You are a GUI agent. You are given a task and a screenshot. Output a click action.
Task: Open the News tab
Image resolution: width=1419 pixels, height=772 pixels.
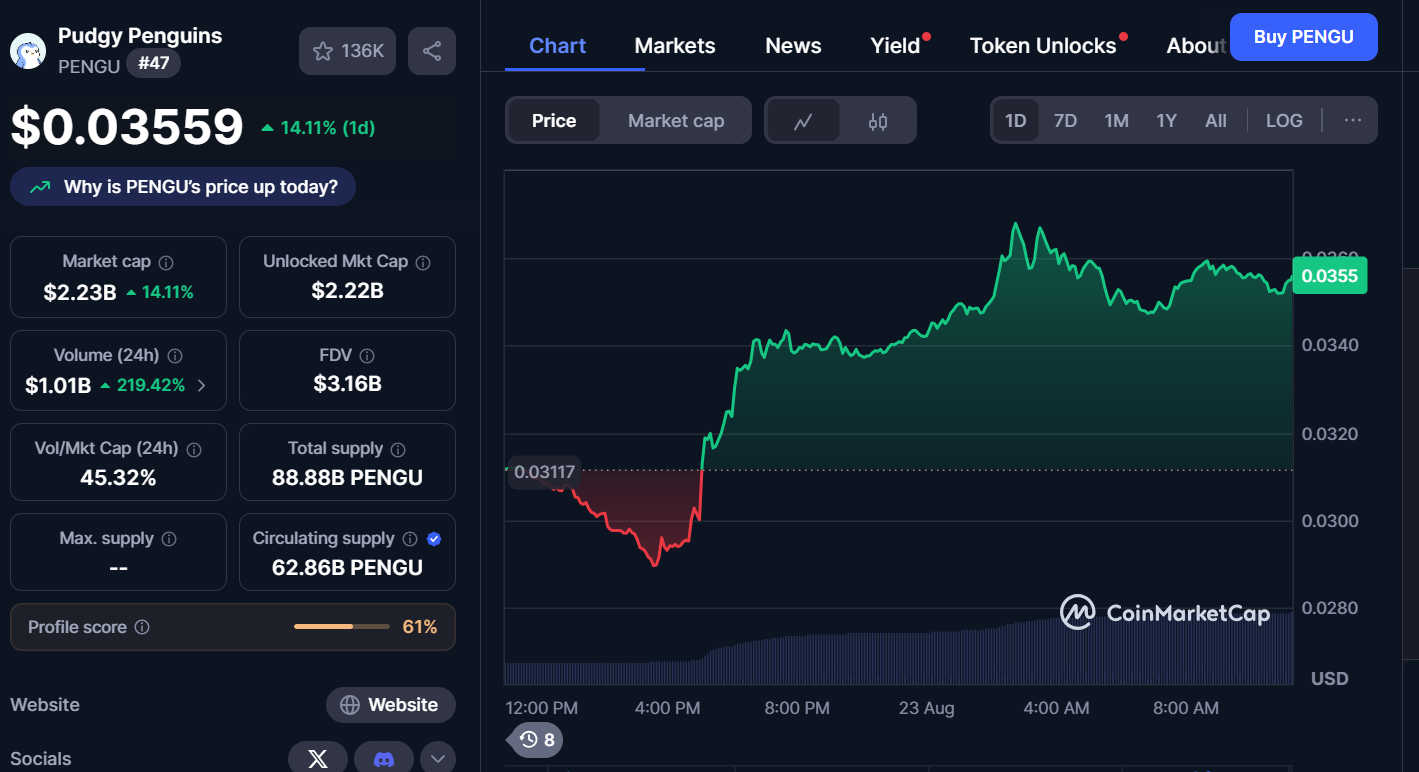[793, 46]
